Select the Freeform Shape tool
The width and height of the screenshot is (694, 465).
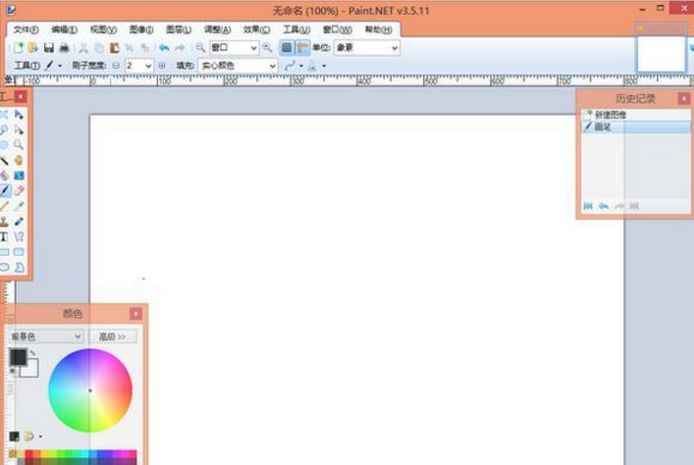click(x=19, y=267)
